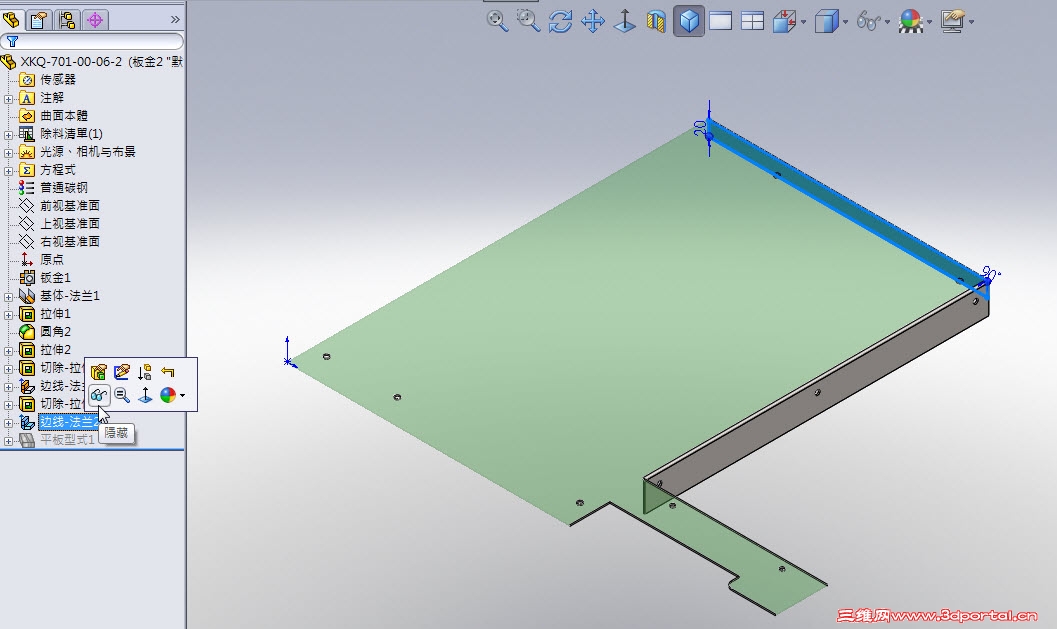Select 原点 origin item

[x=52, y=260]
